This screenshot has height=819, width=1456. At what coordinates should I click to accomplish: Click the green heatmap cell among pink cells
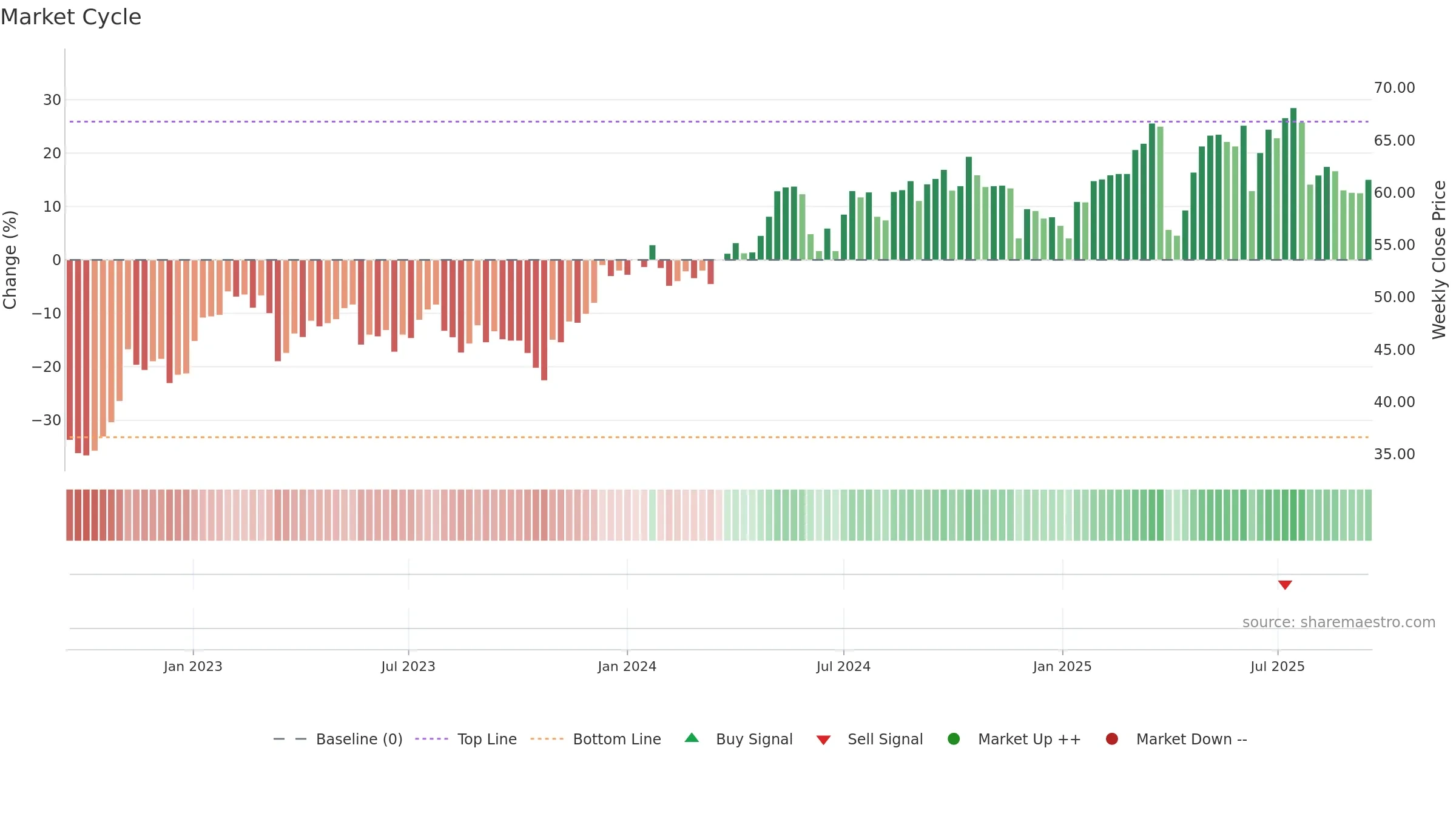tap(652, 515)
